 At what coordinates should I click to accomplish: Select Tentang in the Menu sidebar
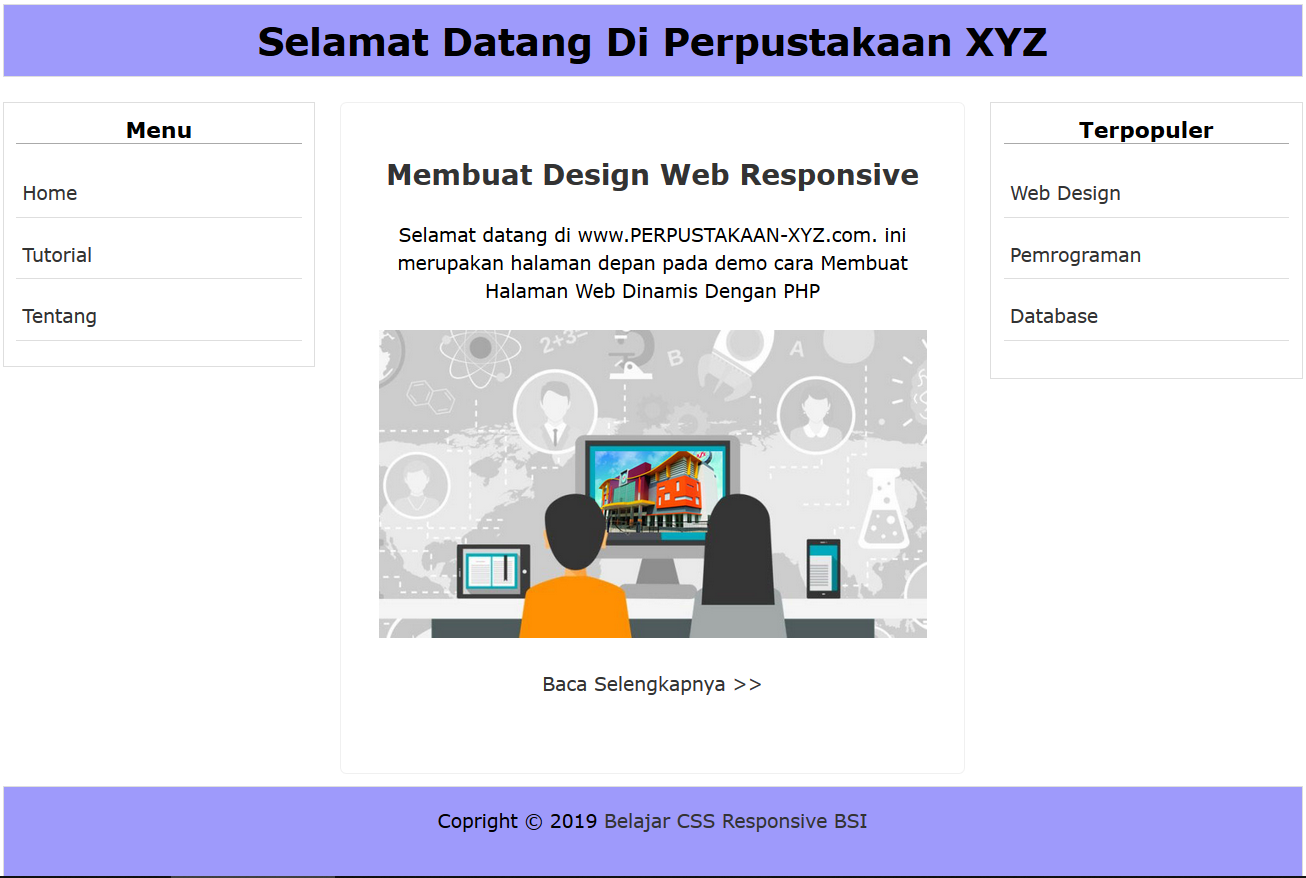pos(60,316)
